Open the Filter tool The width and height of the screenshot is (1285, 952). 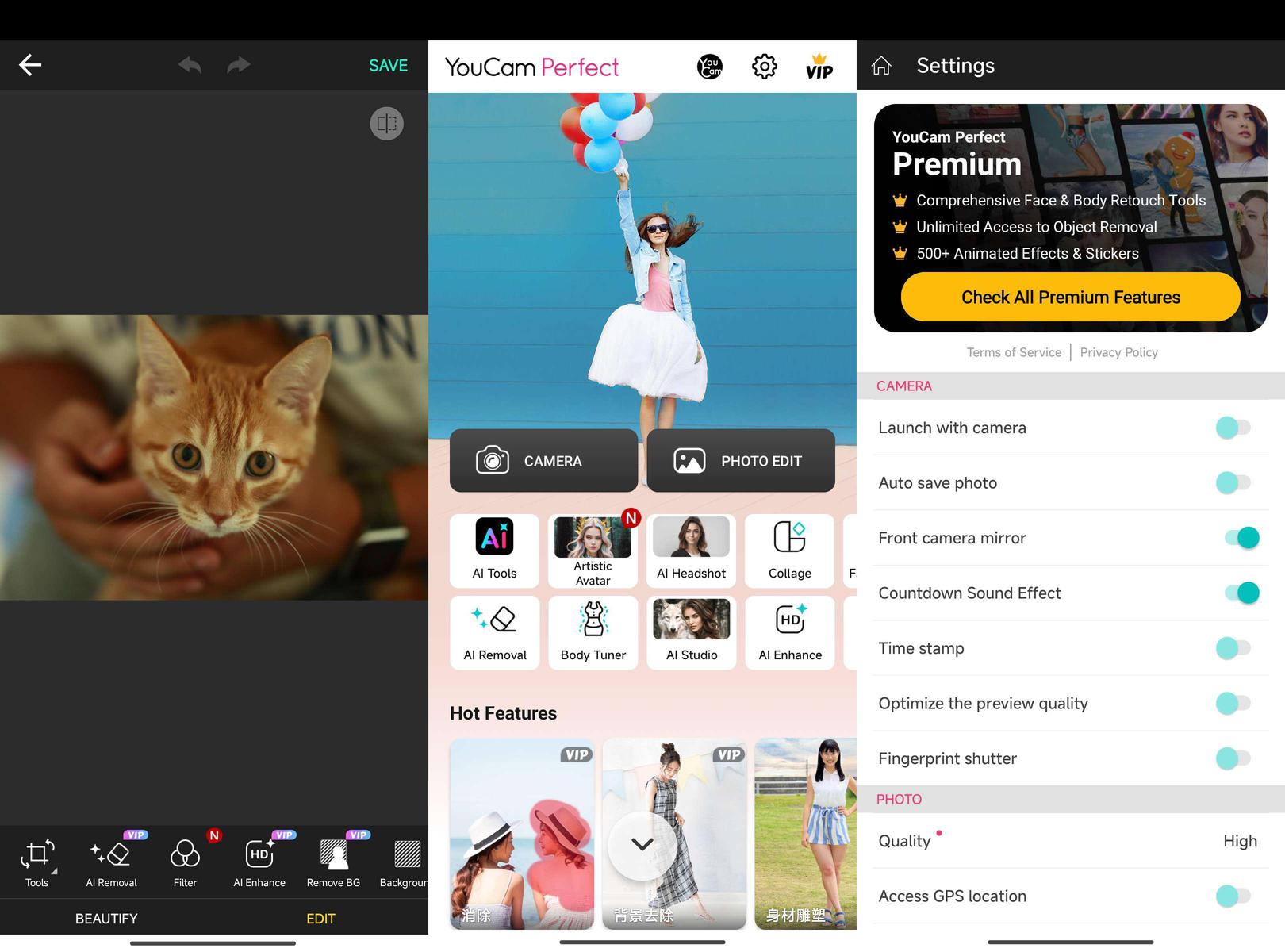coord(185,862)
